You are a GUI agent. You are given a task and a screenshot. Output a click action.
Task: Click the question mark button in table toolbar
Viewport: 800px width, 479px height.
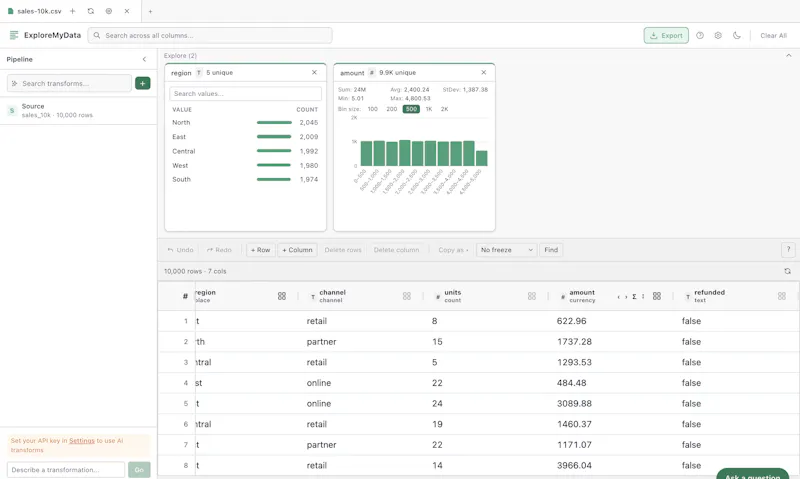788,249
